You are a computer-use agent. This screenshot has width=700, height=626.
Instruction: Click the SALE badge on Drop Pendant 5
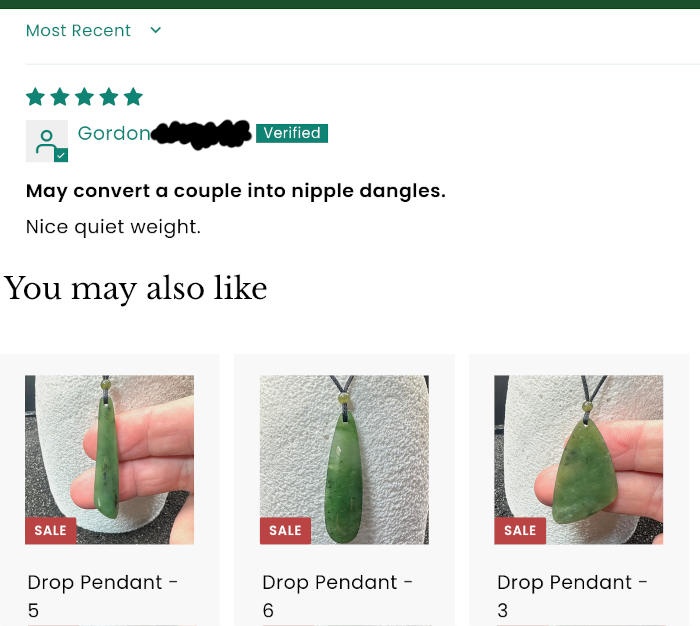50,530
